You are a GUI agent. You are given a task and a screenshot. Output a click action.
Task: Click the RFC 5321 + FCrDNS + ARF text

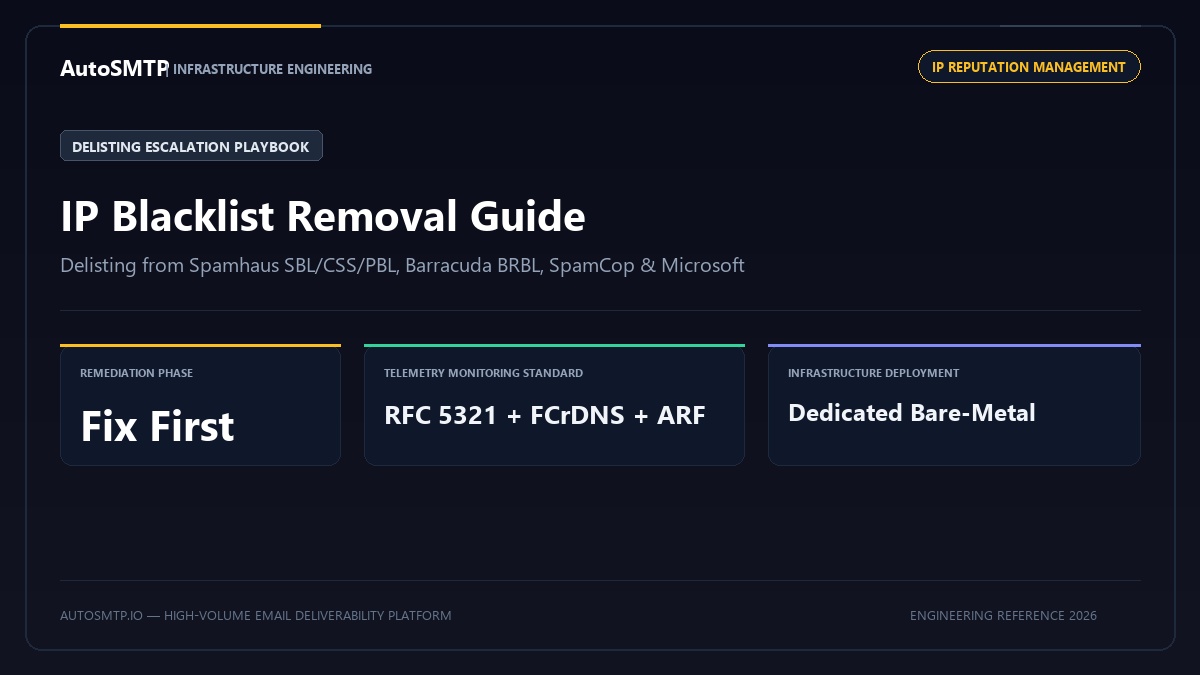point(545,415)
